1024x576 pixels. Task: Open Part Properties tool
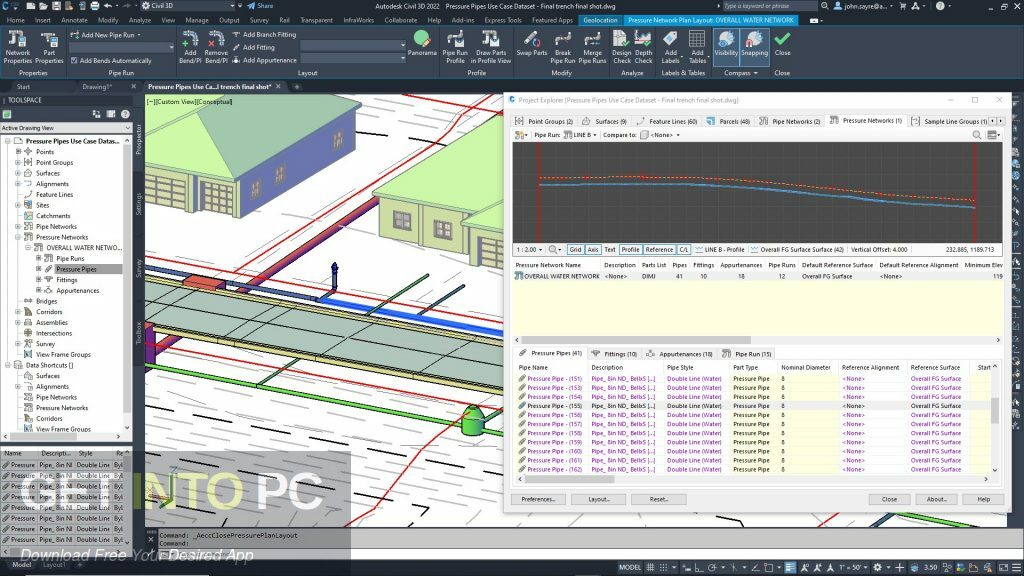point(49,46)
